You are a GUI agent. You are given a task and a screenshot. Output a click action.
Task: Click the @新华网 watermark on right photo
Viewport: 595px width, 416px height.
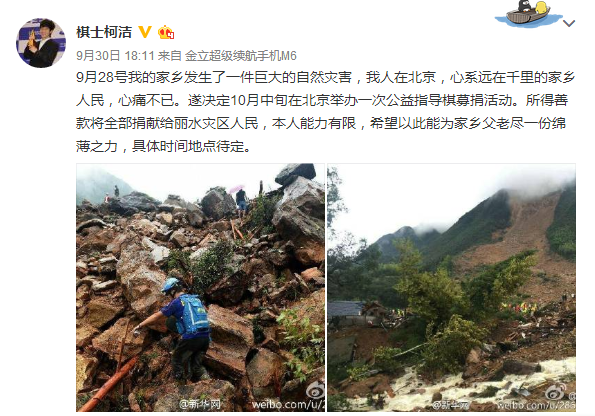click(451, 405)
